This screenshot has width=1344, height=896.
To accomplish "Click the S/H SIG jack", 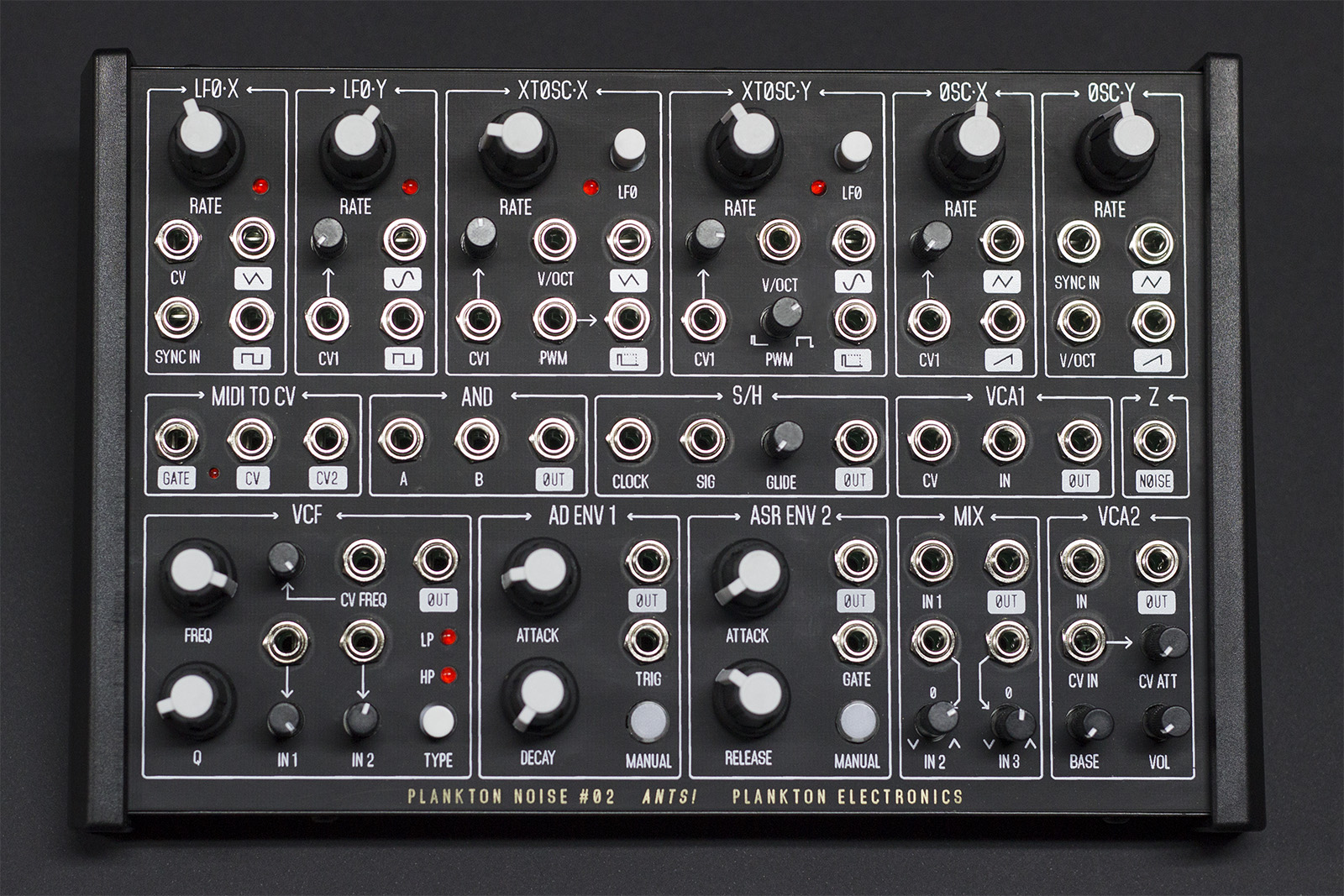I will click(704, 440).
